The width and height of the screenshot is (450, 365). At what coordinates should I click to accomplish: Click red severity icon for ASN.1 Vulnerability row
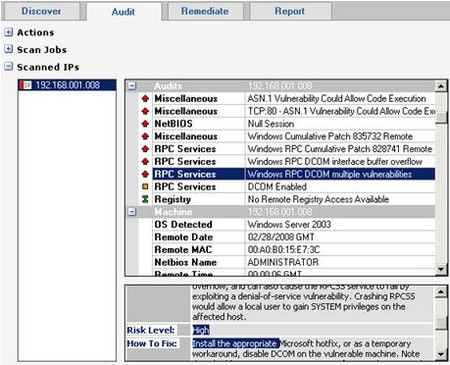(x=145, y=98)
